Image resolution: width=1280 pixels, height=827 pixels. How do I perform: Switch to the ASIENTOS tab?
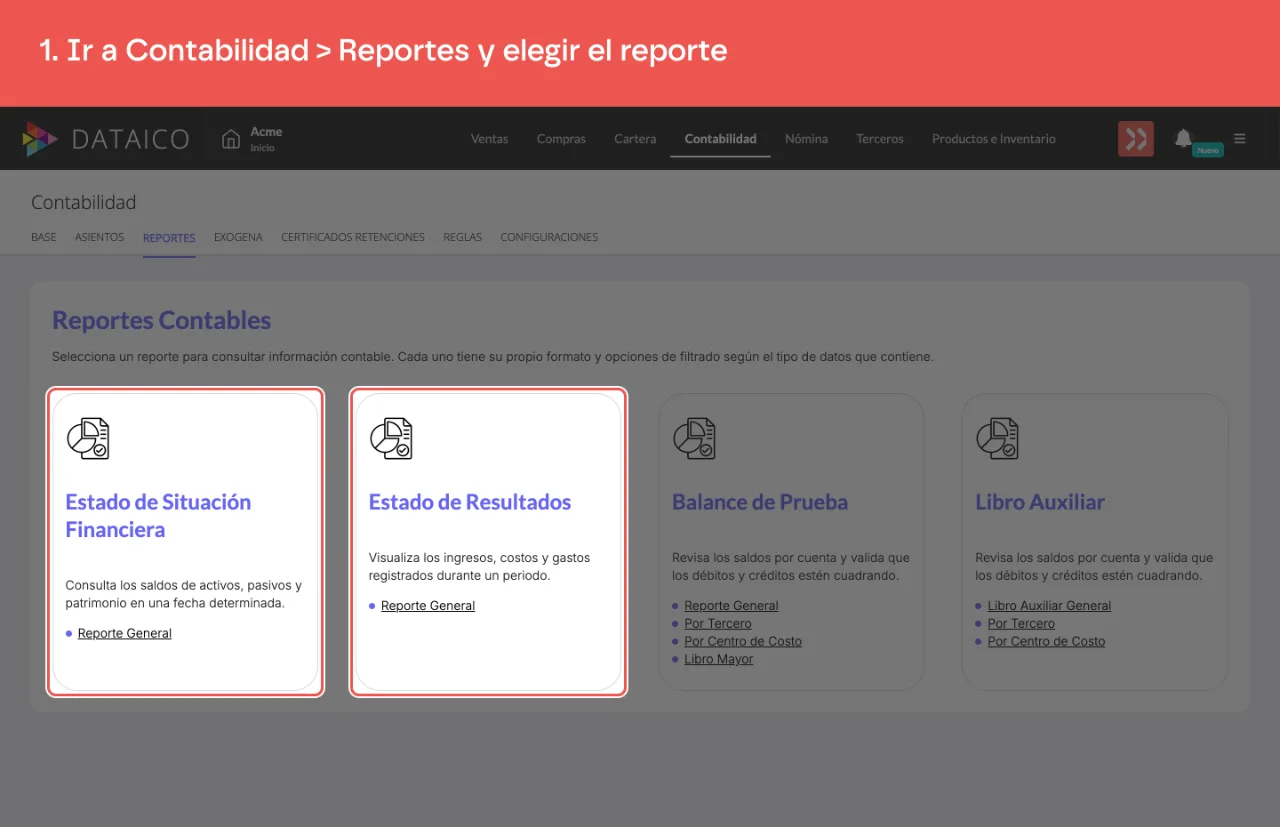click(x=100, y=238)
